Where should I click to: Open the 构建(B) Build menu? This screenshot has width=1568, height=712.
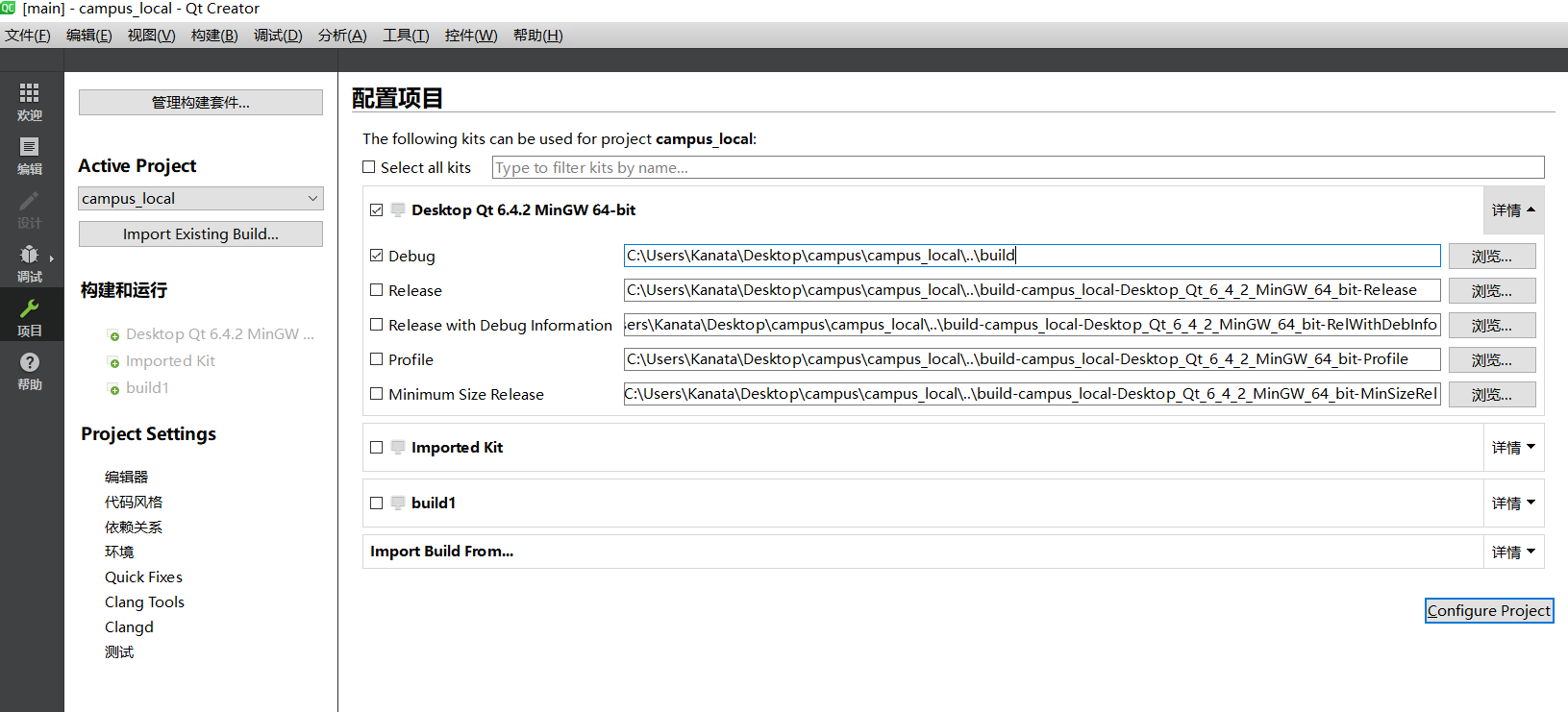pyautogui.click(x=214, y=36)
